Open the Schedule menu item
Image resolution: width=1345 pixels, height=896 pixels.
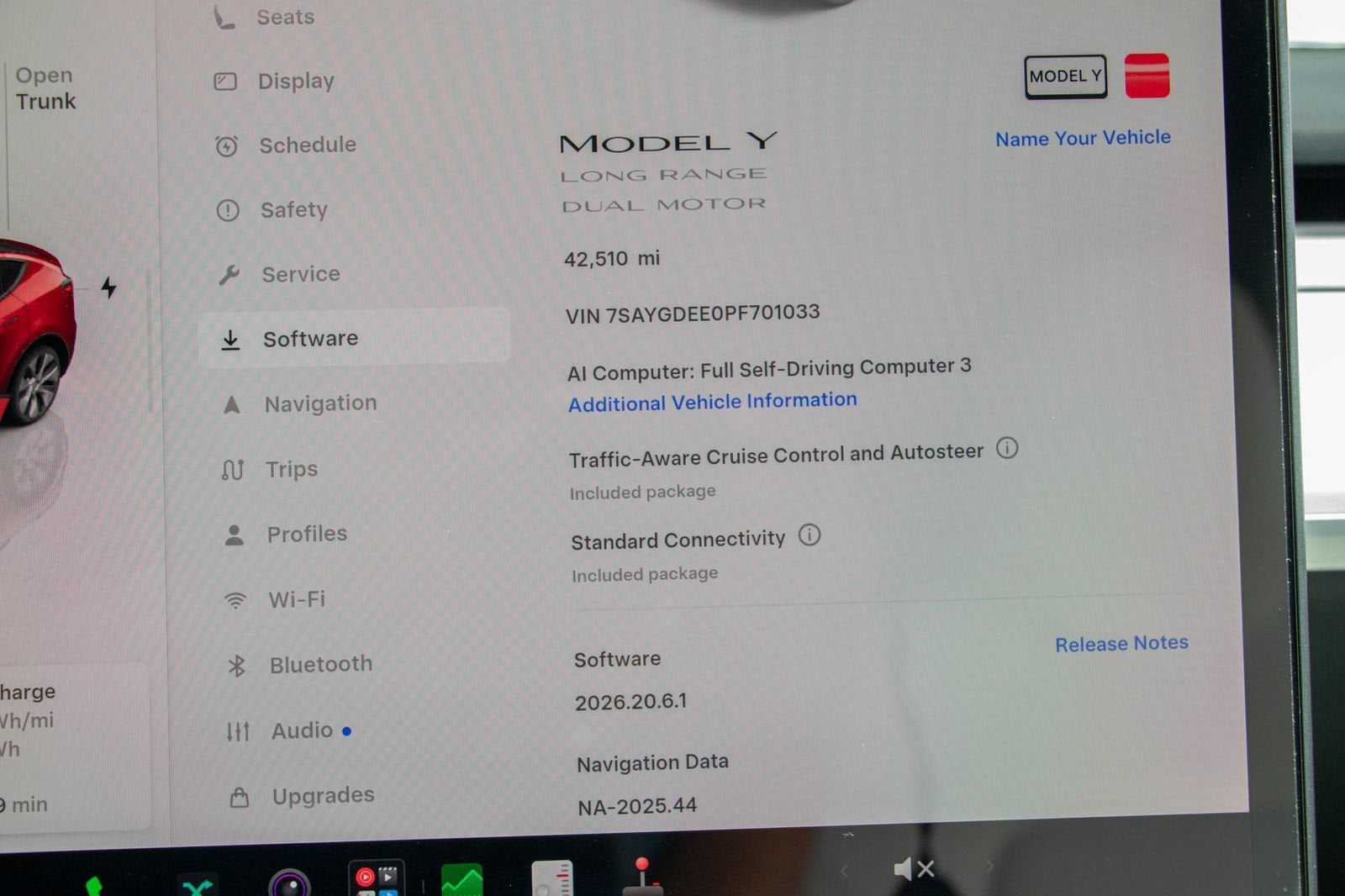coord(286,145)
